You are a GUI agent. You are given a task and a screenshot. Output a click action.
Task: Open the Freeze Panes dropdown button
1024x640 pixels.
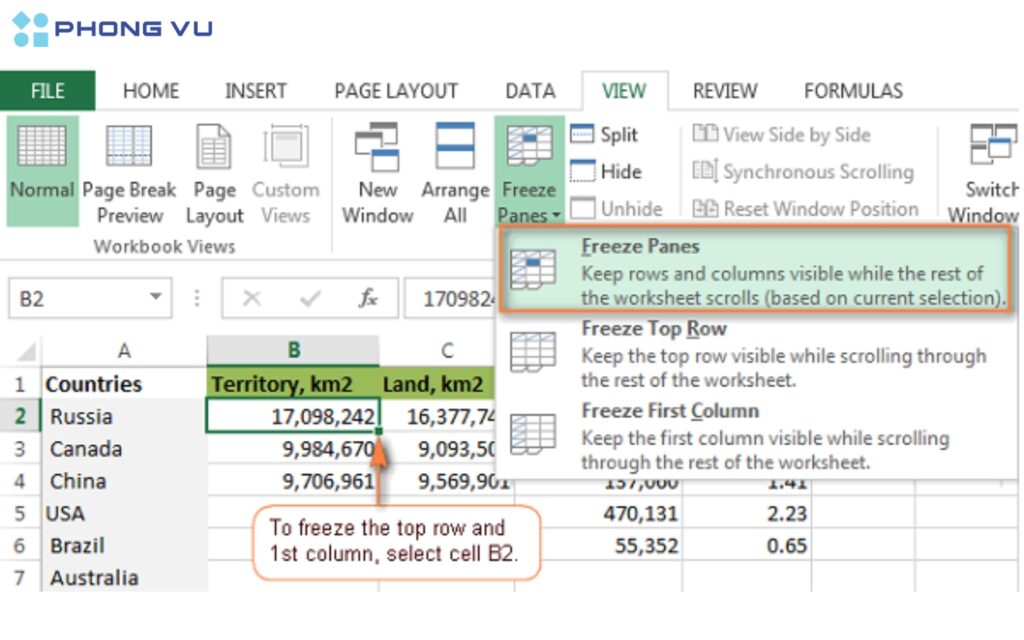(529, 170)
